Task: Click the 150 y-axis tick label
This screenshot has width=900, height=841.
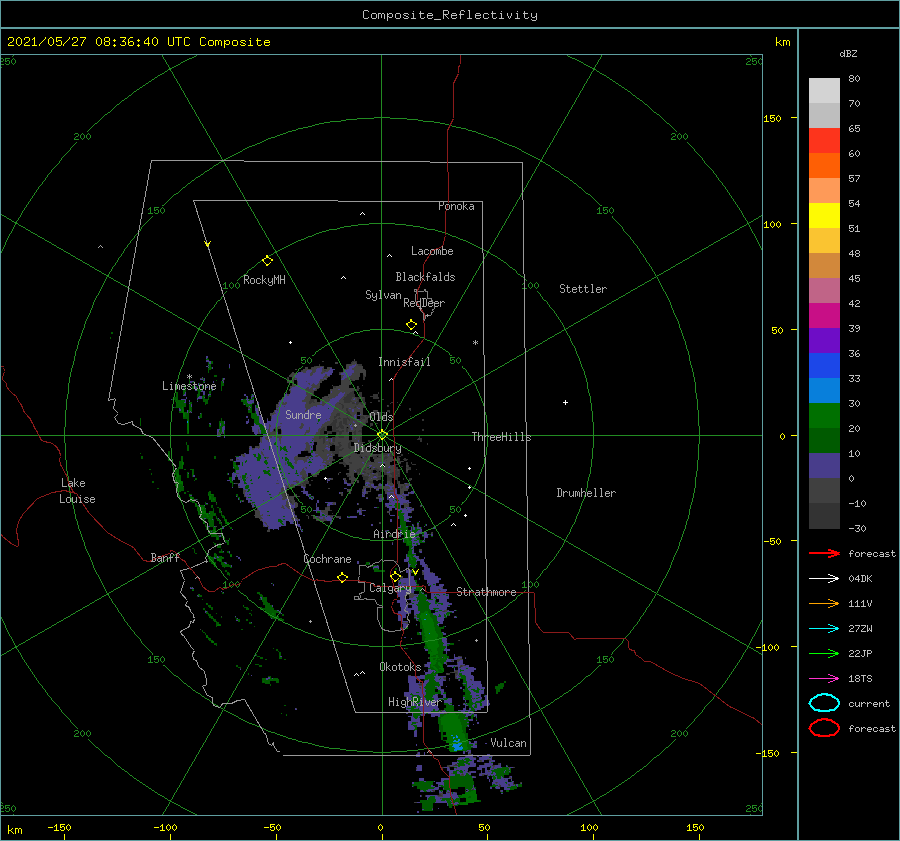Action: coord(772,118)
